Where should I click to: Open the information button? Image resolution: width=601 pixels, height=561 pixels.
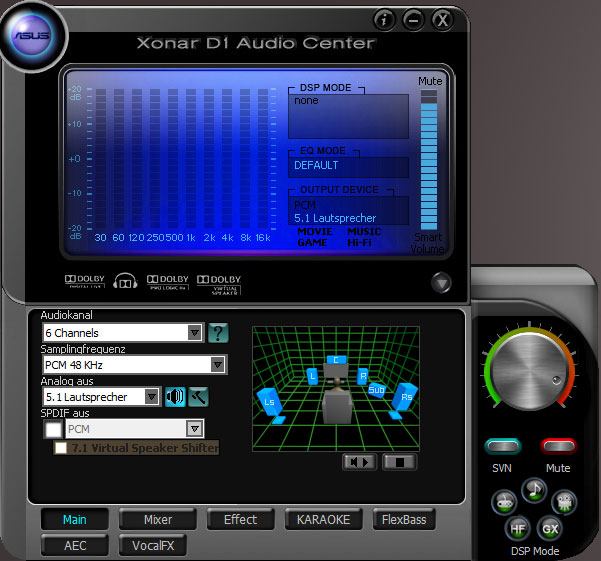tap(384, 19)
